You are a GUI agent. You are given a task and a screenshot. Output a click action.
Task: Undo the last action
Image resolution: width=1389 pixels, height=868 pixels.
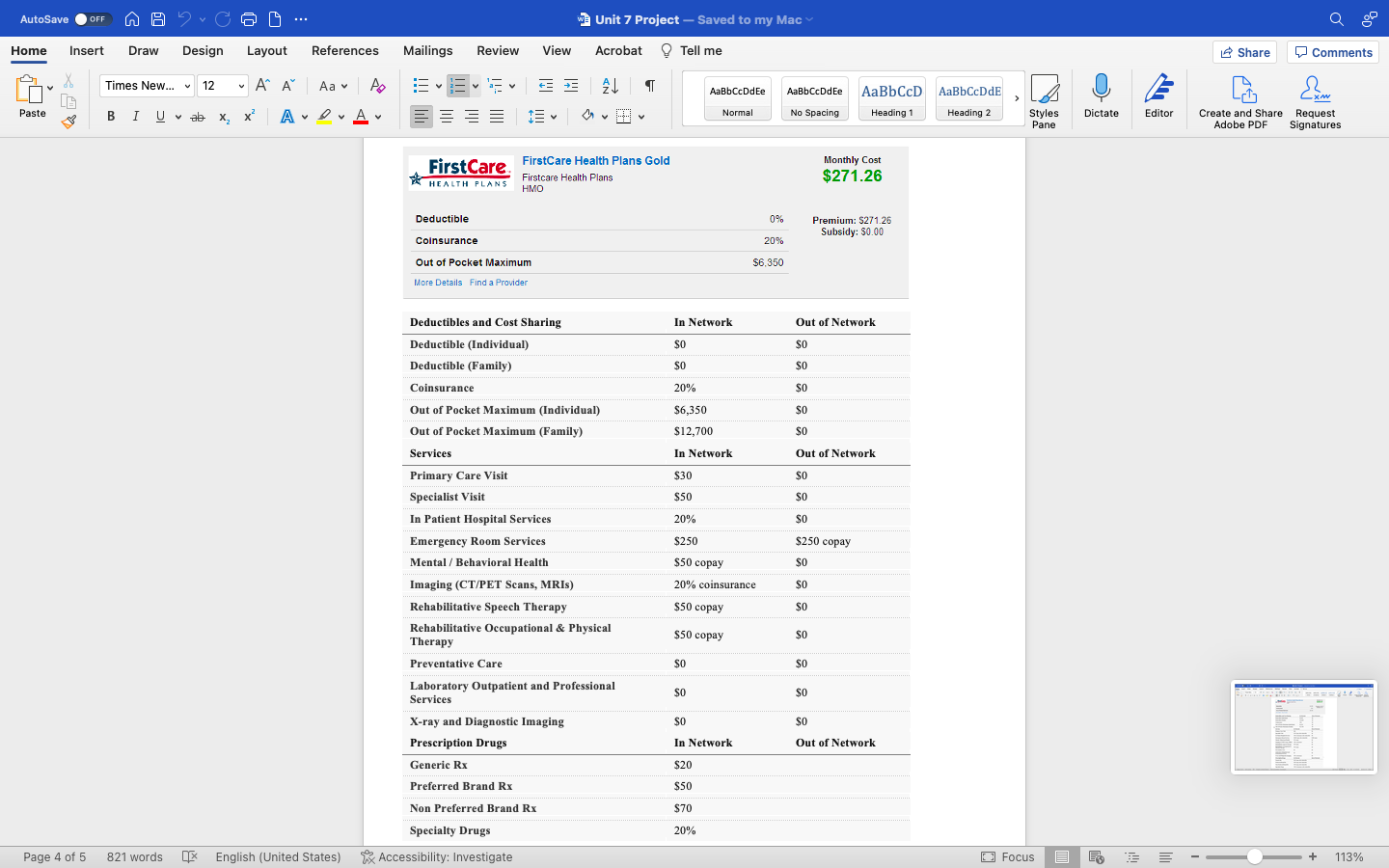pos(184,19)
